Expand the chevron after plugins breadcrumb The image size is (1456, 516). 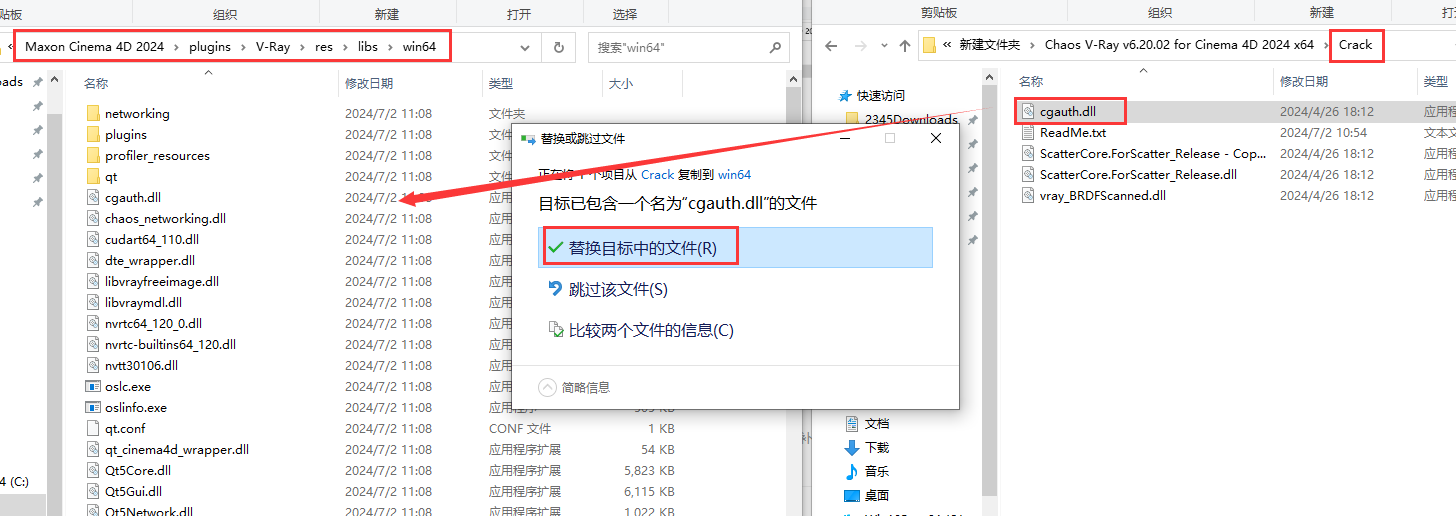point(242,47)
